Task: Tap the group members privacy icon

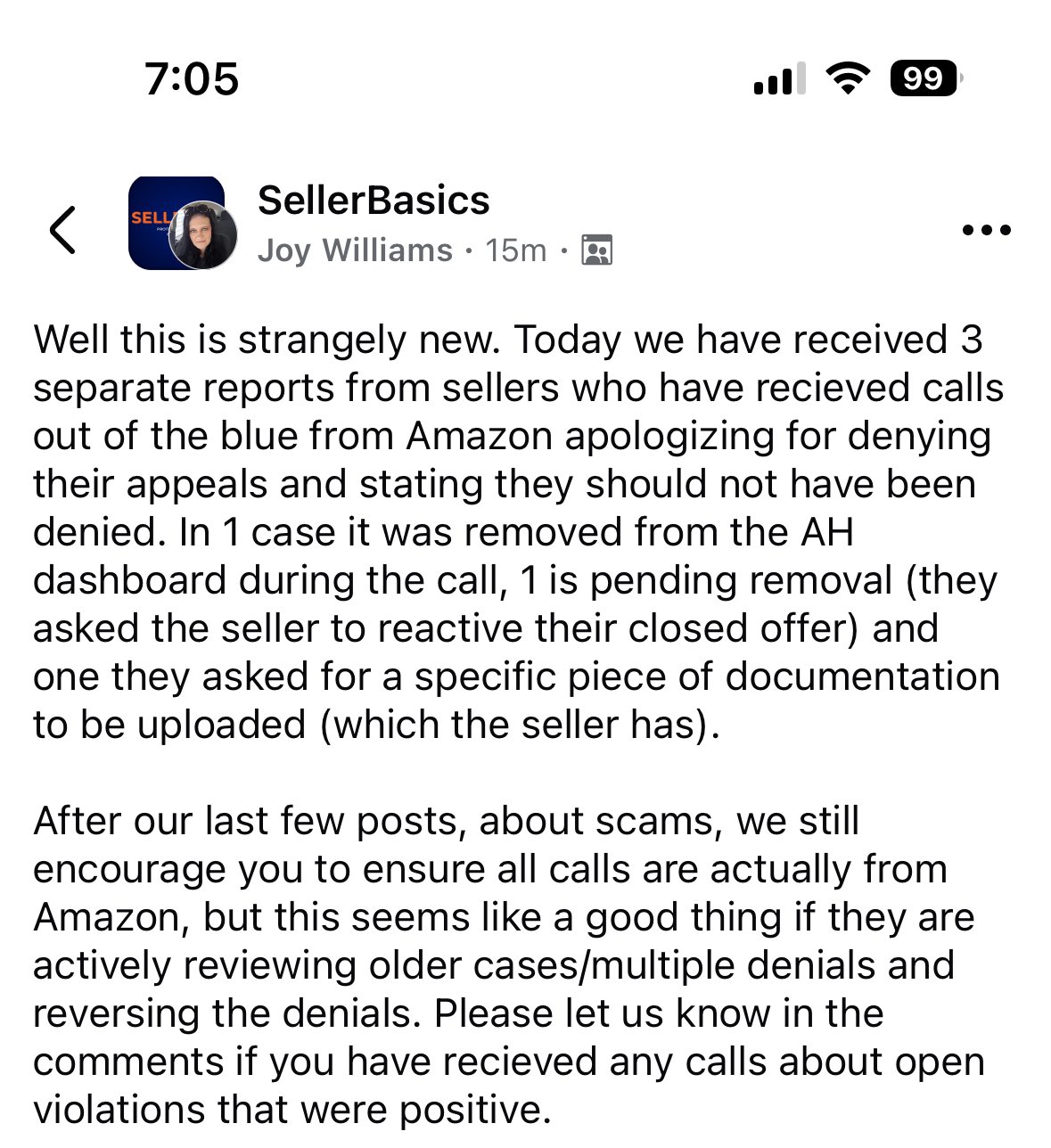Action: click(x=596, y=250)
